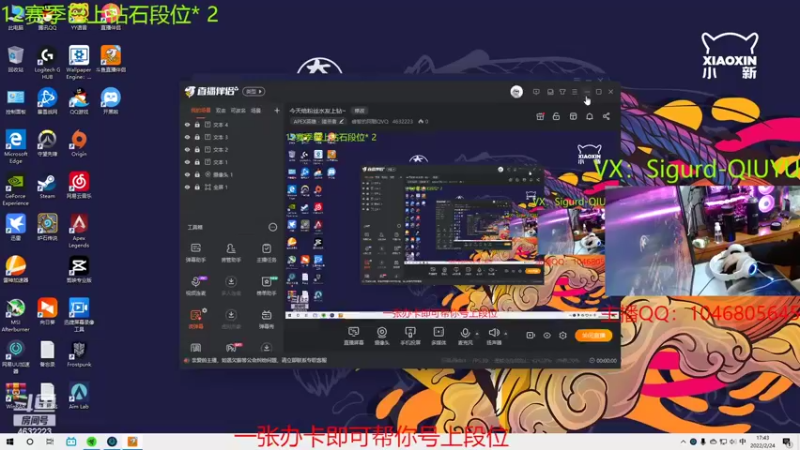The image size is (800, 450).
Task: Mute the 扬声器 speaker
Action: (x=493, y=336)
